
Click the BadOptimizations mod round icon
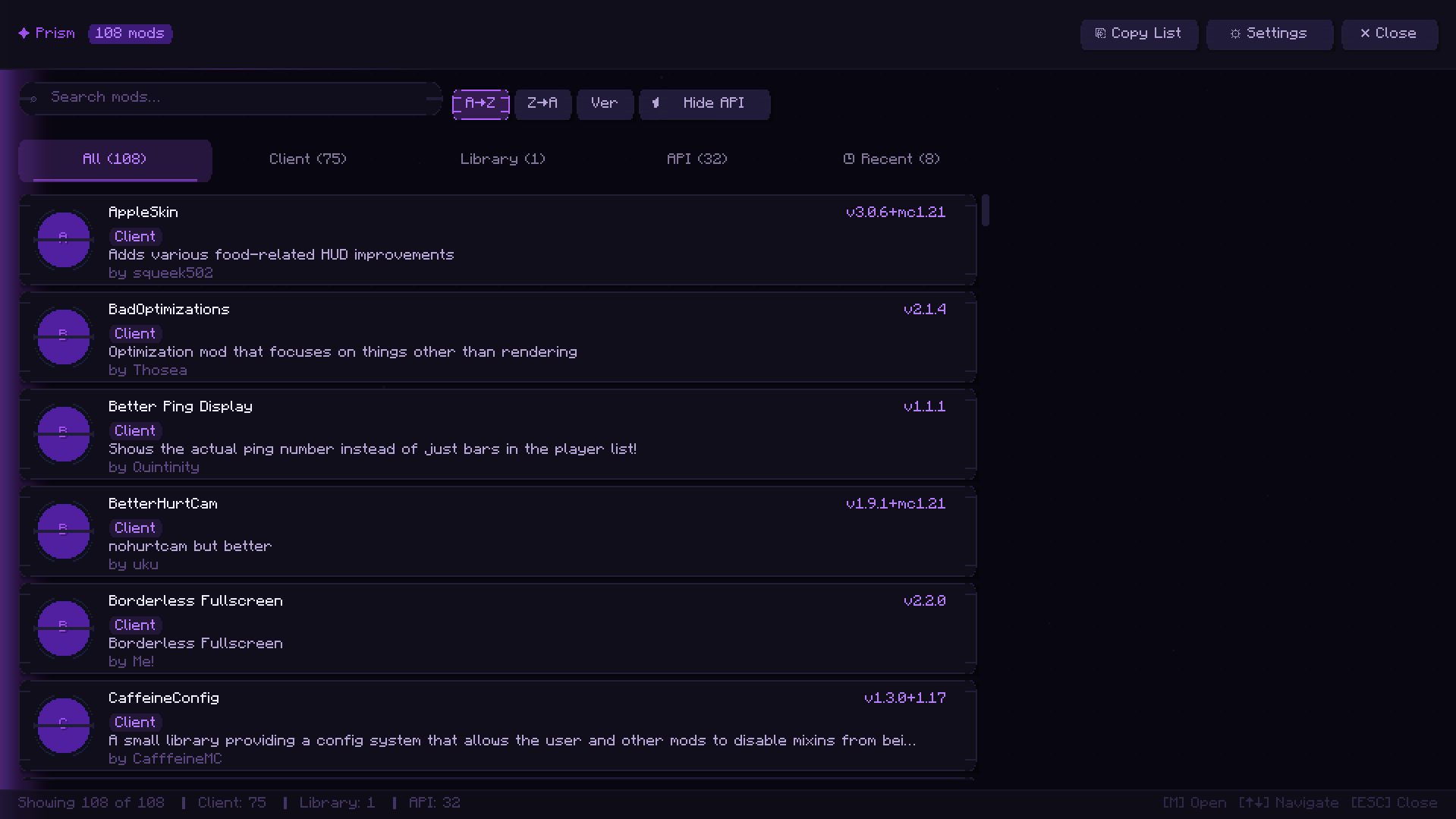tap(64, 337)
